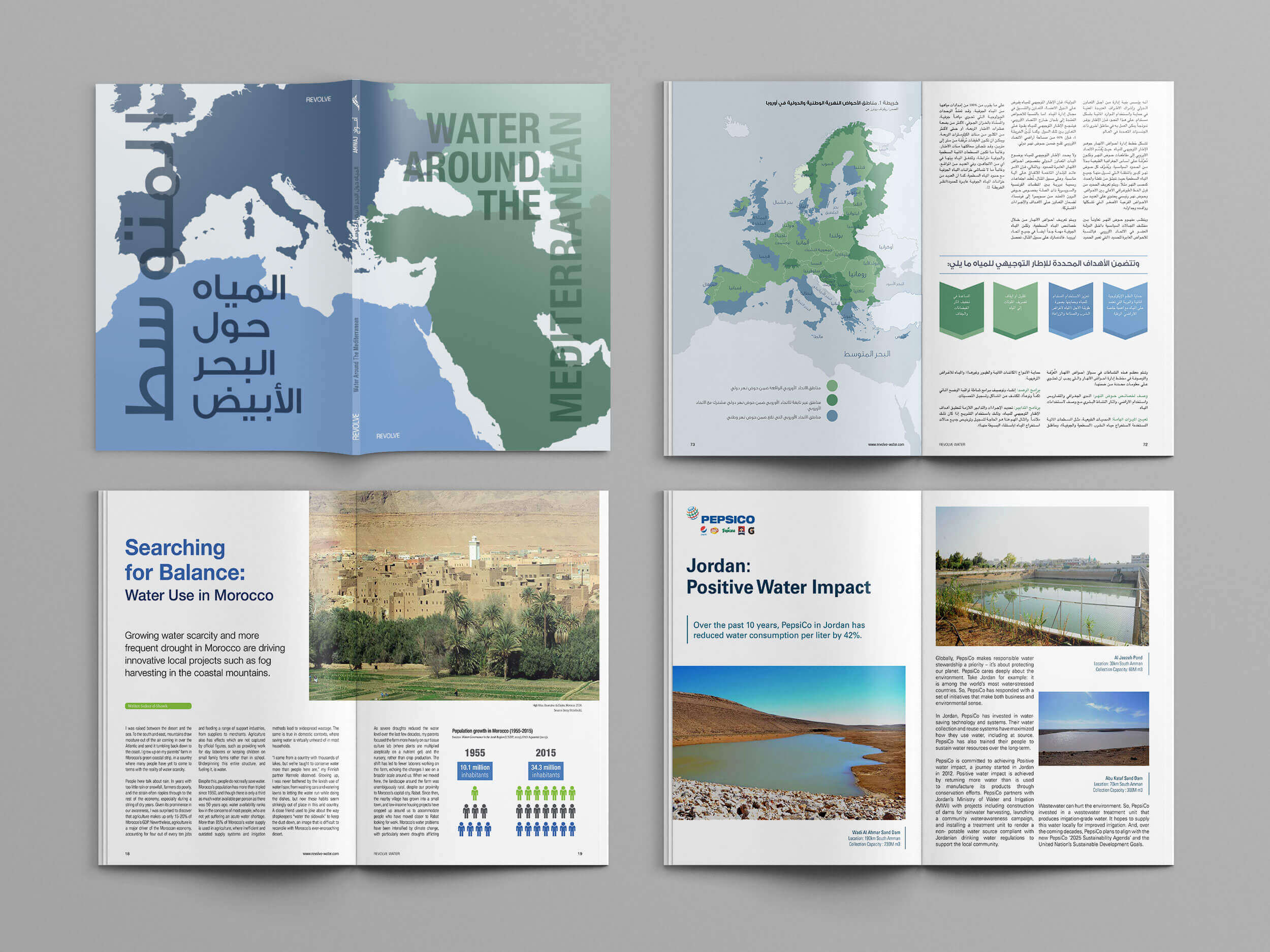1270x952 pixels.
Task: Click the 'Water Use in Morocco' subtitle
Action: (x=199, y=596)
